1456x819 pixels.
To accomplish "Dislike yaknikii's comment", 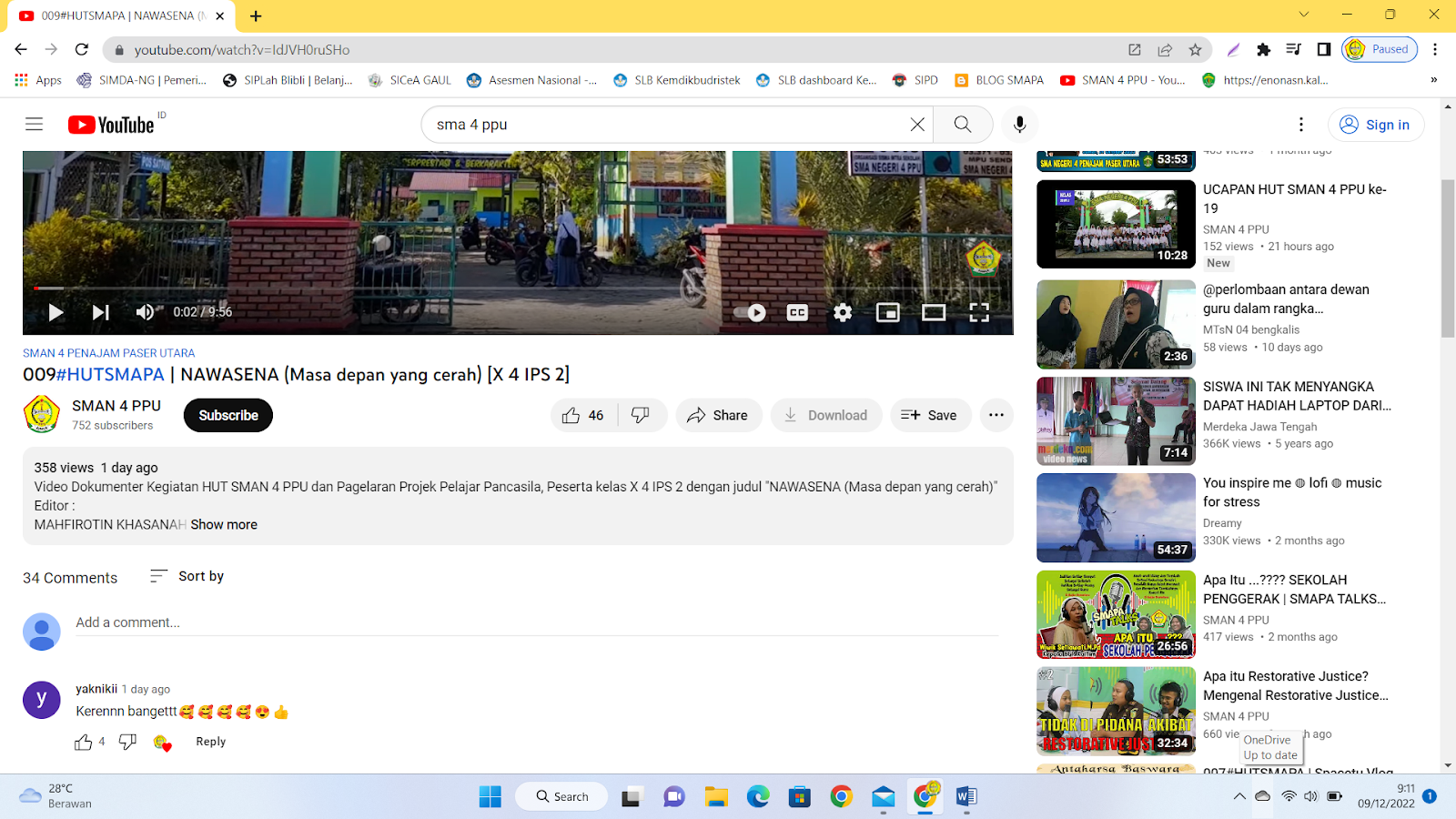I will (x=127, y=742).
